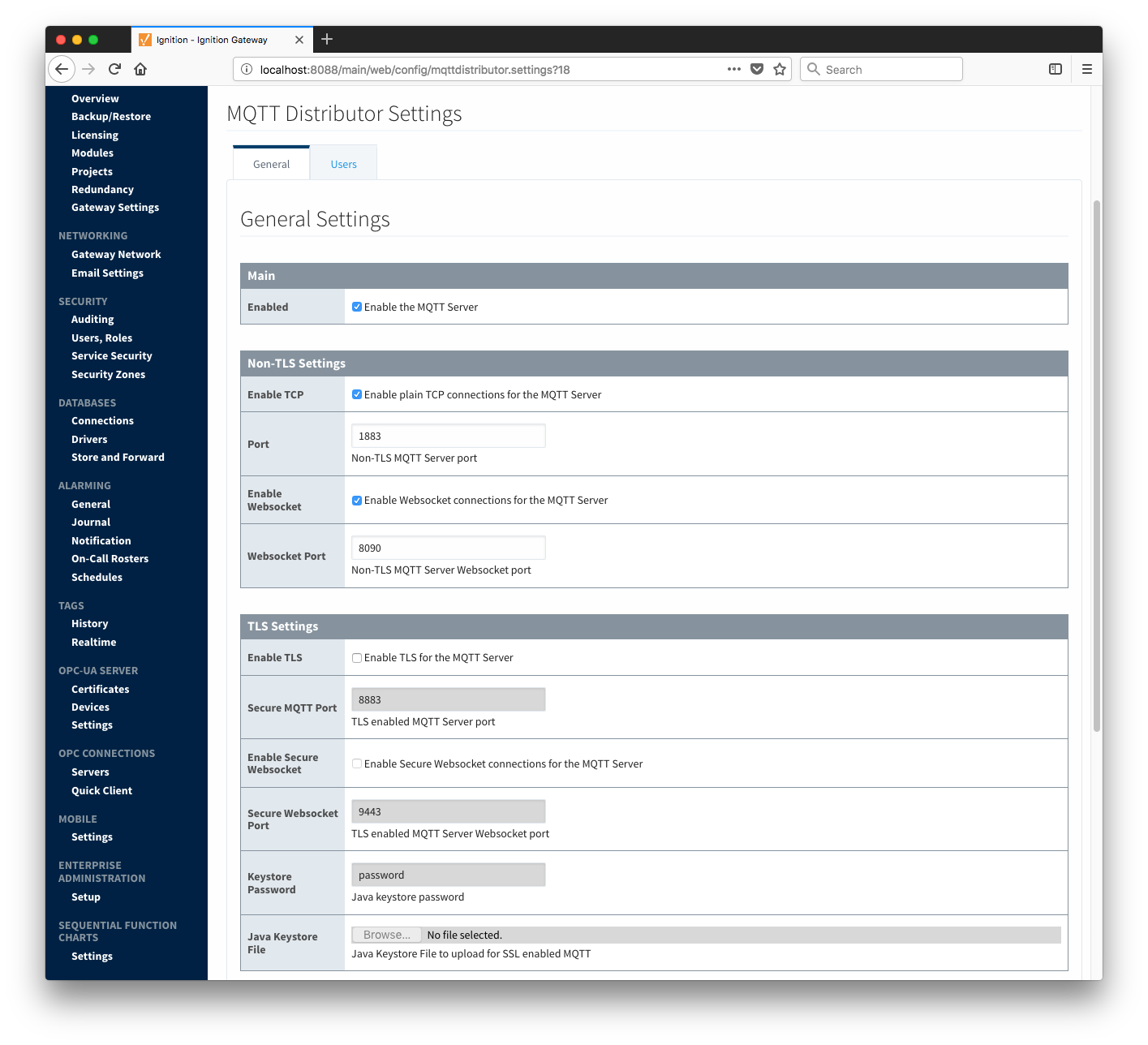Open alarm Schedules page

point(97,578)
